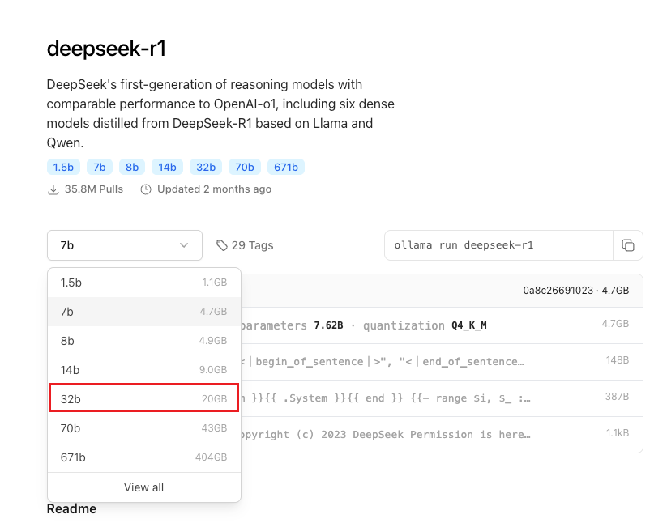Screen dimensions: 667x524
Task: Click the ollama run deepseek-r1 command field
Action: pos(499,245)
